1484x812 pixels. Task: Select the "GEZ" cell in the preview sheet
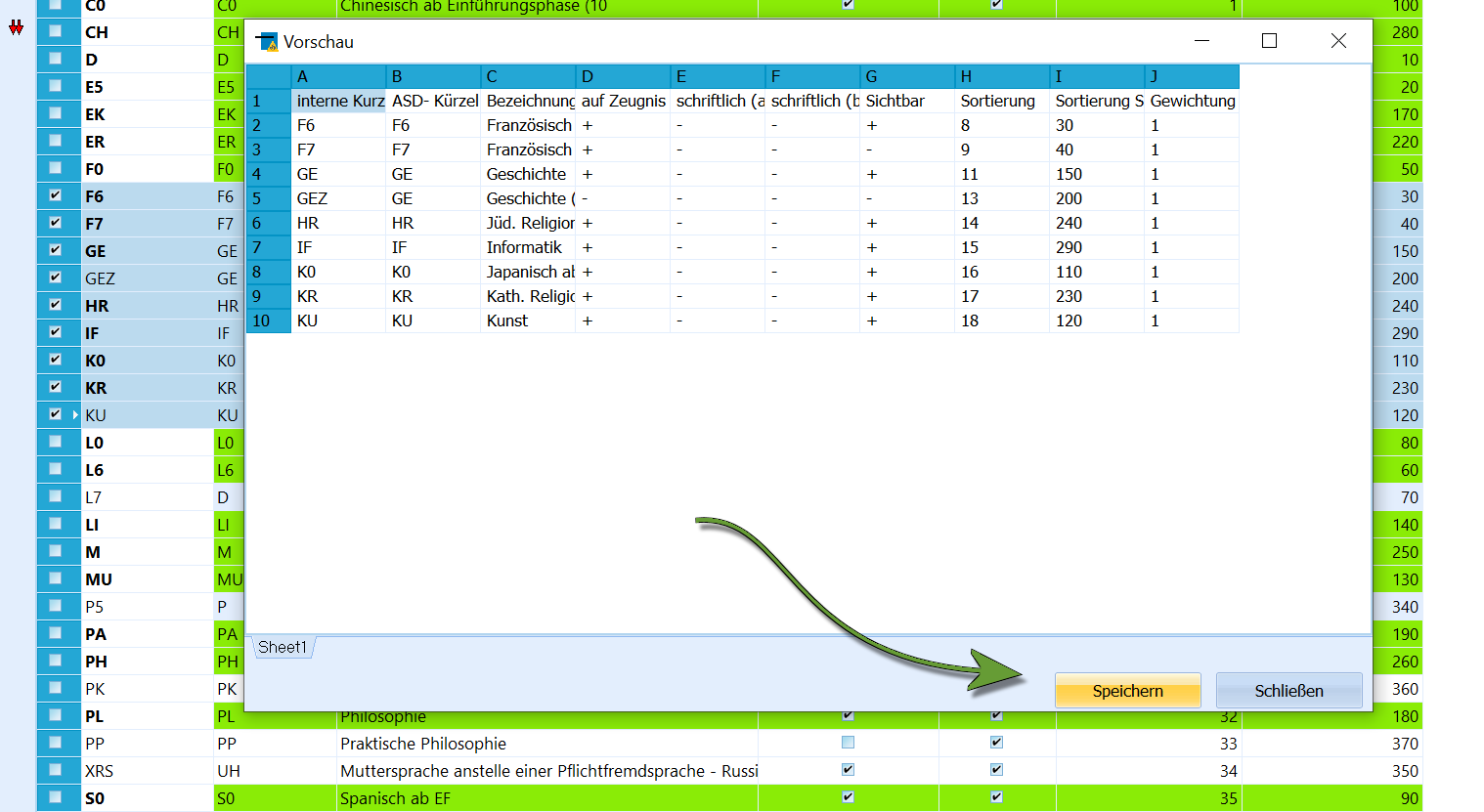click(338, 198)
